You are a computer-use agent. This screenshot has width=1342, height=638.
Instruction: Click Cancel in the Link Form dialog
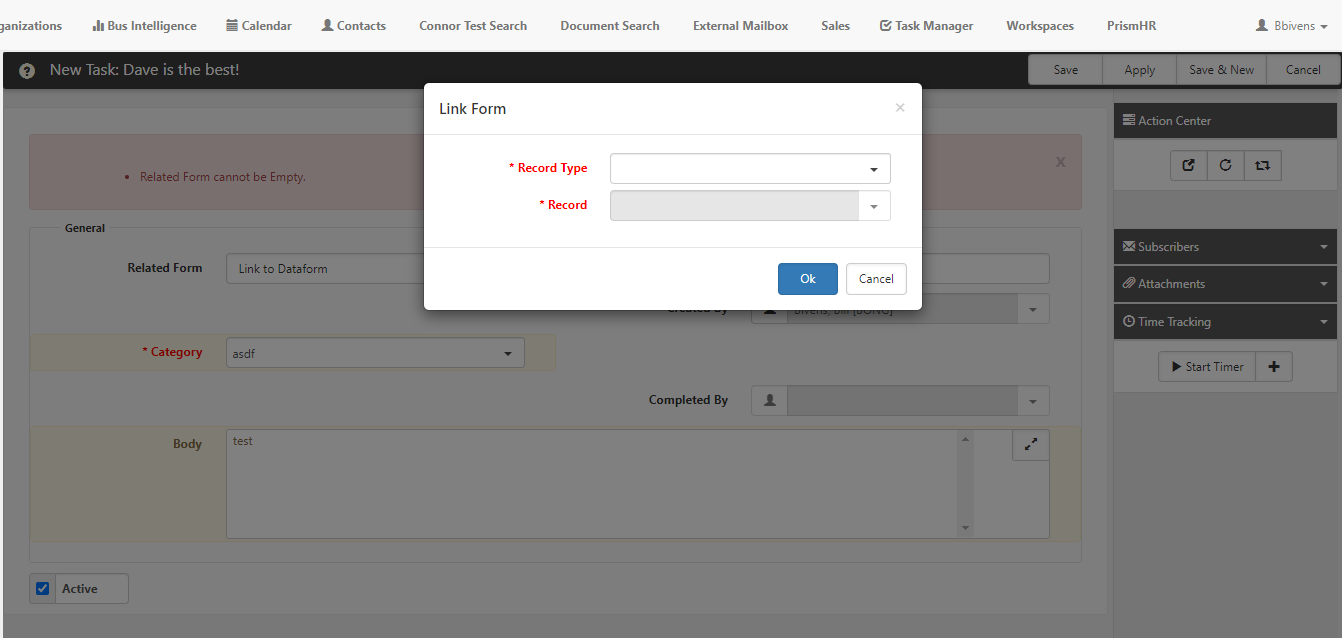coord(876,279)
